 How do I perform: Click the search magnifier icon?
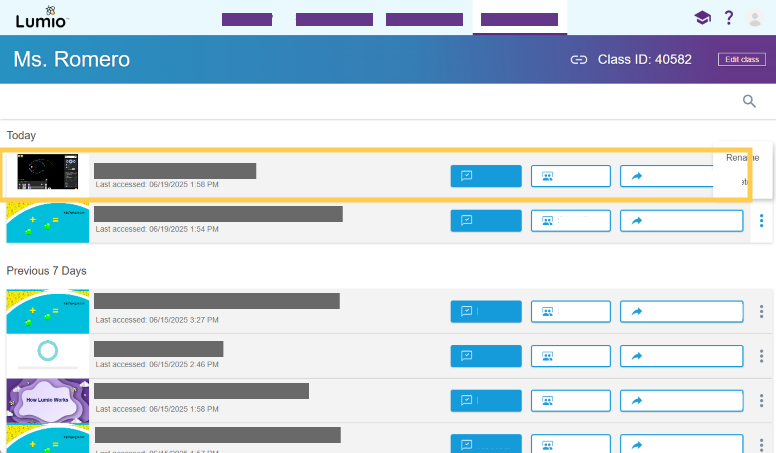click(749, 101)
